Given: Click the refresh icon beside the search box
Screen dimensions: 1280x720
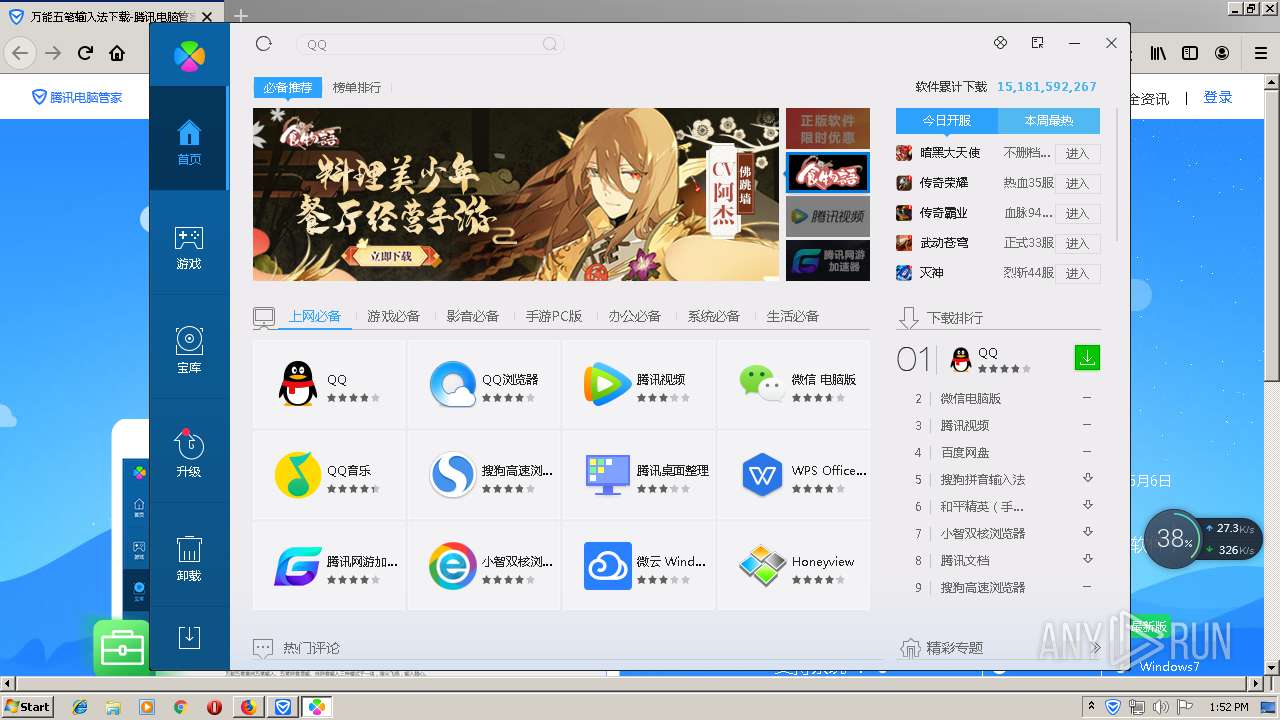Looking at the screenshot, I should pos(263,43).
